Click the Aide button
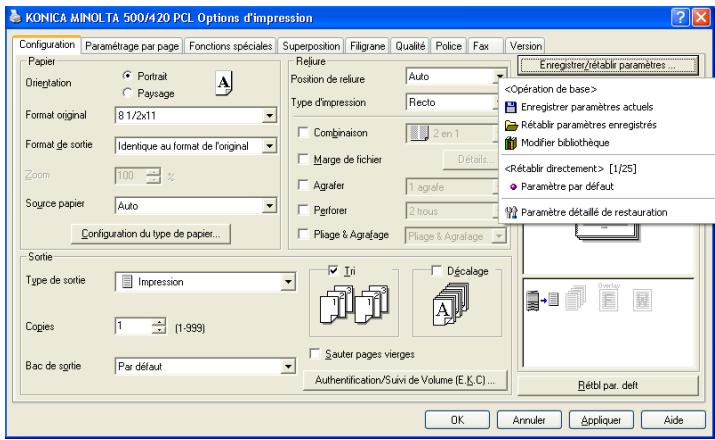Screen dimensions: 715x440 point(673,420)
